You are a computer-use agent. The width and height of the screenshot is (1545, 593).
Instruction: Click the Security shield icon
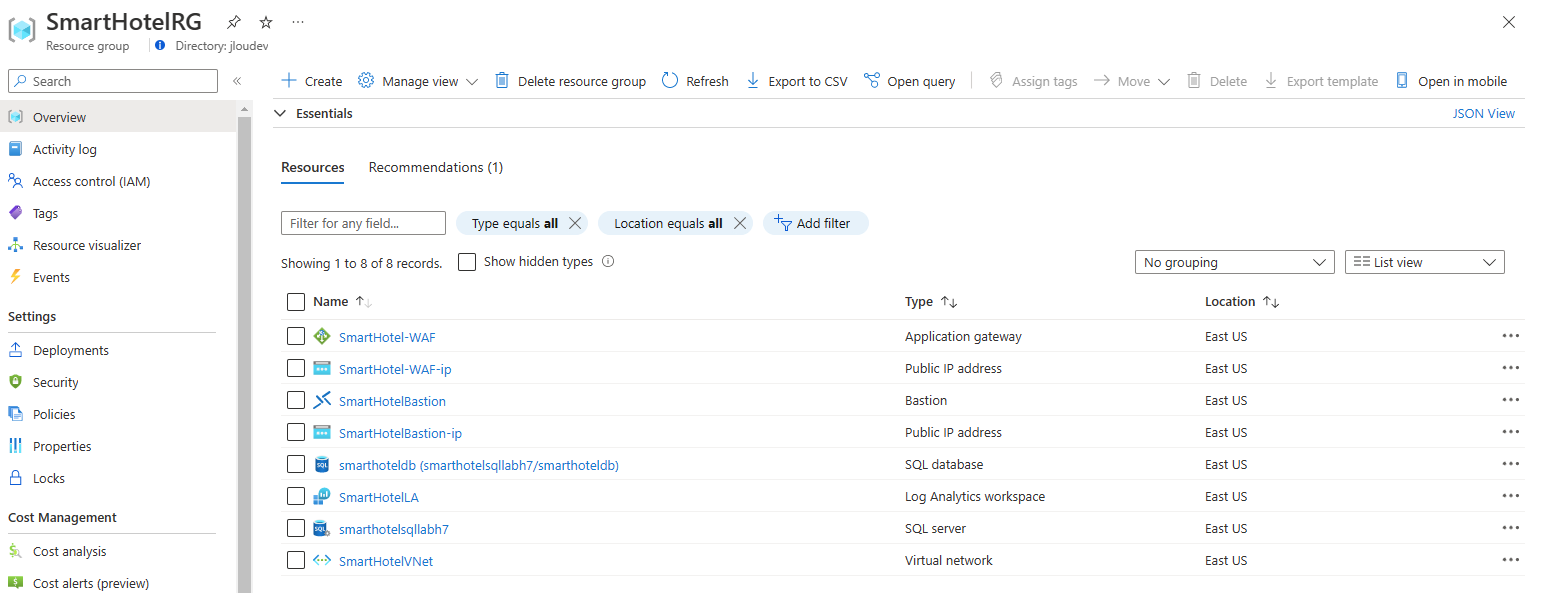(x=15, y=382)
